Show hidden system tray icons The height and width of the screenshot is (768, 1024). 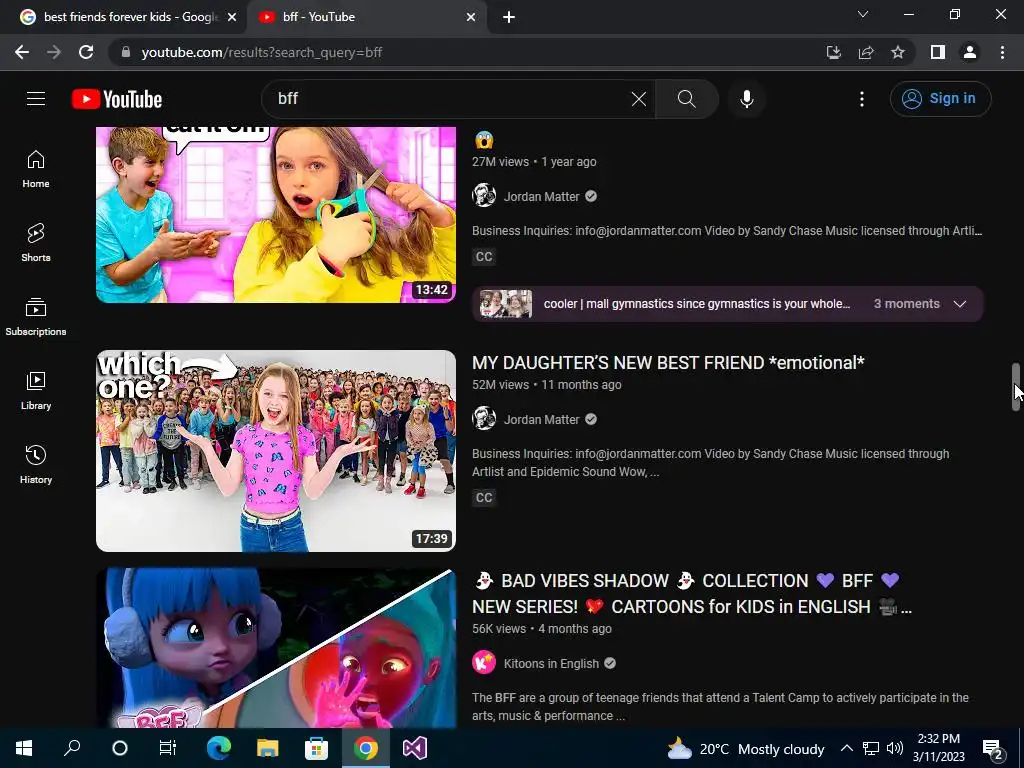pos(846,748)
